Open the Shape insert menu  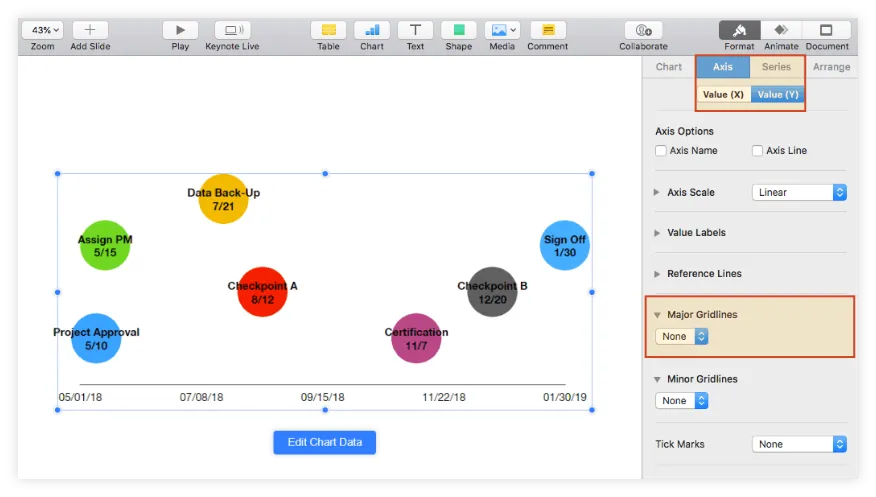pyautogui.click(x=459, y=30)
